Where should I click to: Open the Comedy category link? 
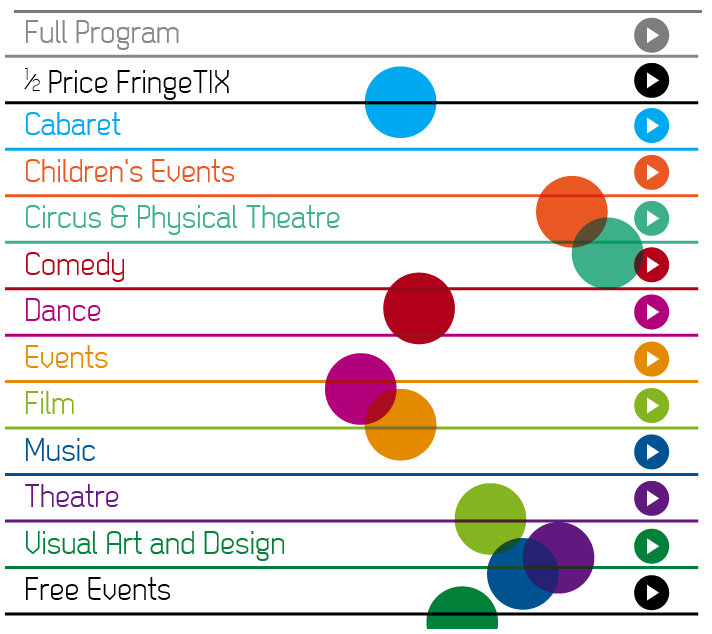coord(75,266)
